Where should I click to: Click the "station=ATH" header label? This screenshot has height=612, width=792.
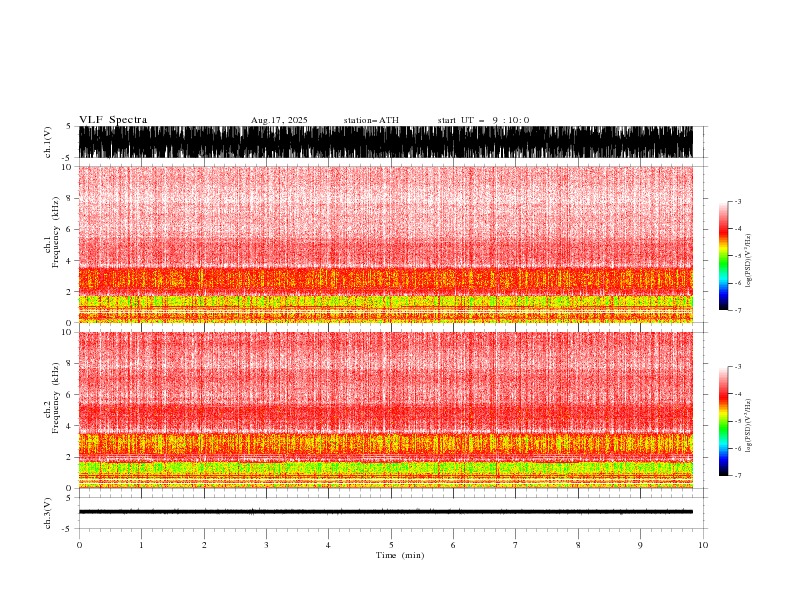click(x=371, y=120)
